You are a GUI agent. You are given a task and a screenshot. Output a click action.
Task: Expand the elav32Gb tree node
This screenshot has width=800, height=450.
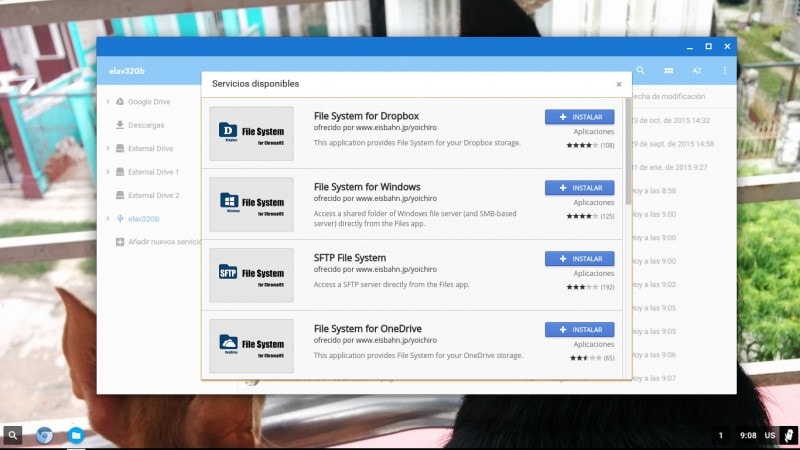click(108, 219)
